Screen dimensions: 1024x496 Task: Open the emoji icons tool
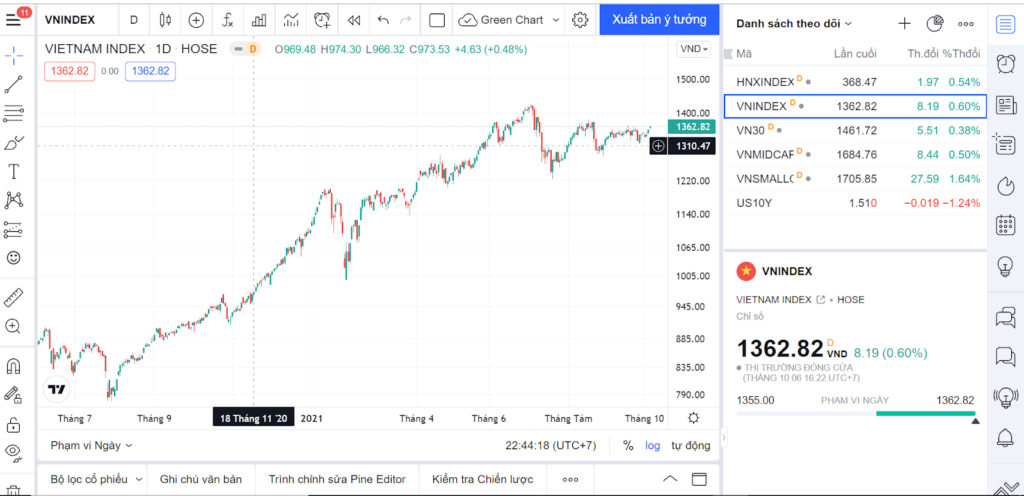[14, 257]
